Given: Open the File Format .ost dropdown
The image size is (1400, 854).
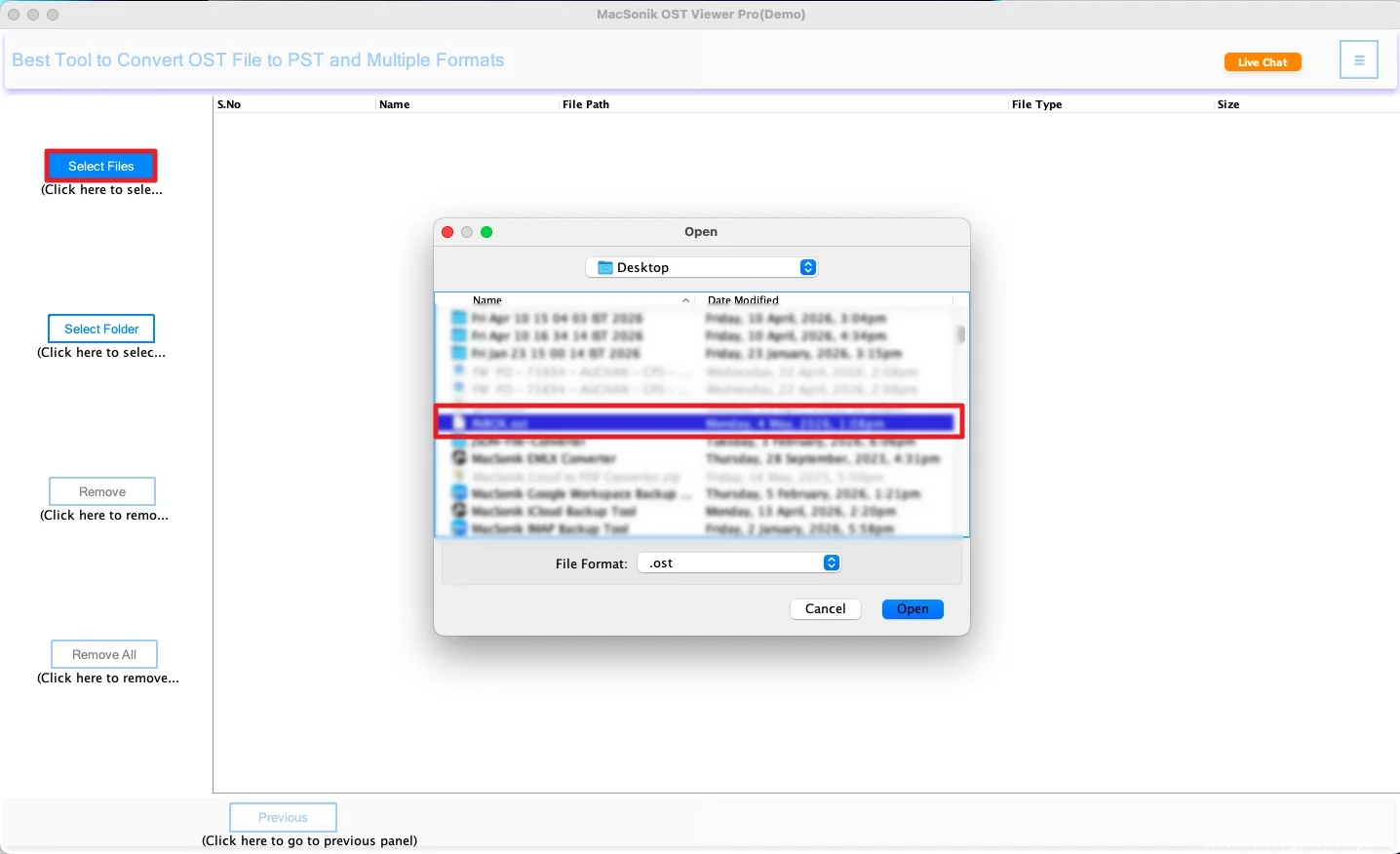Looking at the screenshot, I should point(739,563).
